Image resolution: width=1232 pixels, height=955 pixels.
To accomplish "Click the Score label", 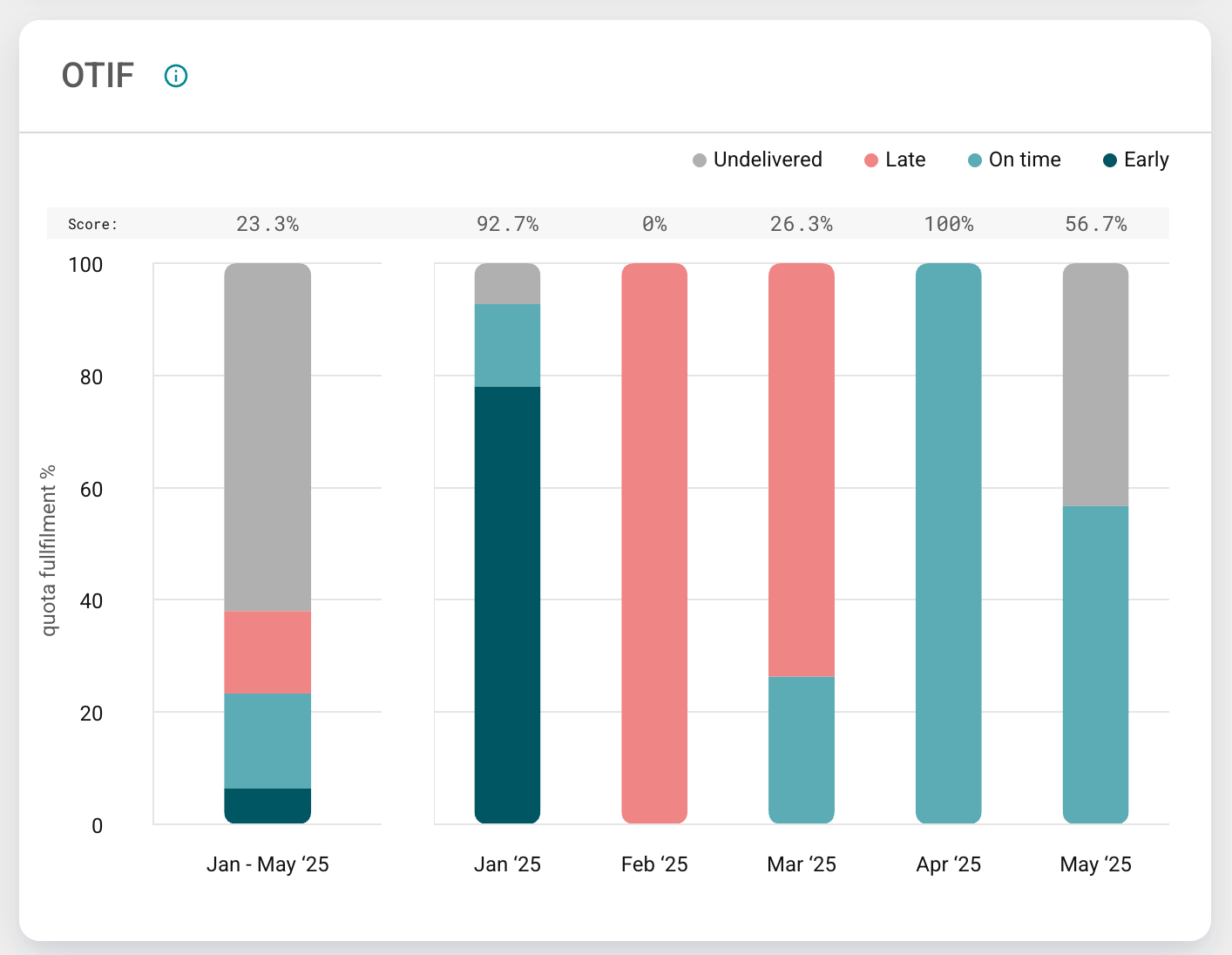I will coord(92,224).
